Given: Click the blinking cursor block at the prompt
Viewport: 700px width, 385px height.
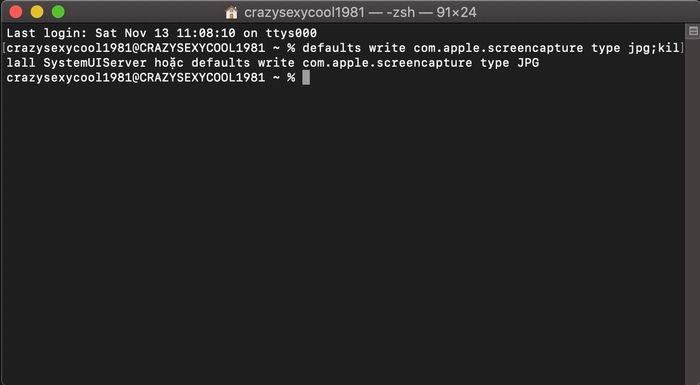Looking at the screenshot, I should click(x=306, y=78).
